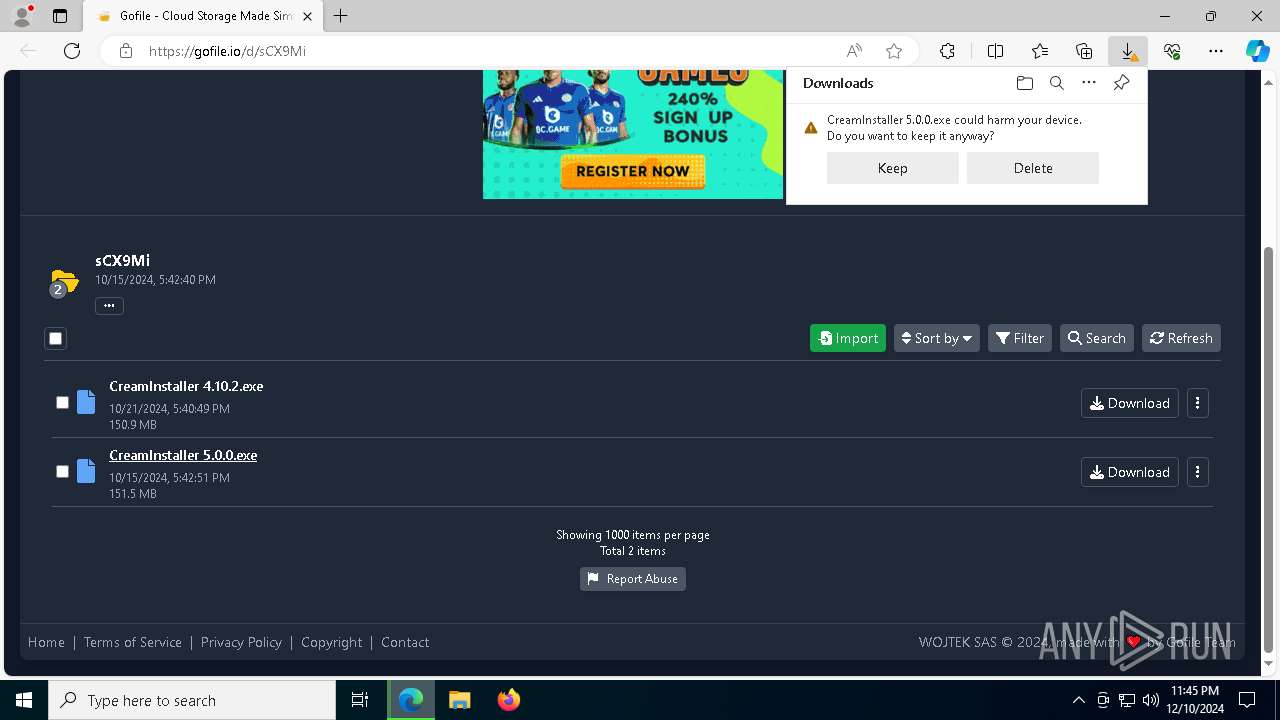The height and width of the screenshot is (720, 1280).
Task: Check the CreamInstaller 4.10.2.exe checkbox
Action: (62, 402)
